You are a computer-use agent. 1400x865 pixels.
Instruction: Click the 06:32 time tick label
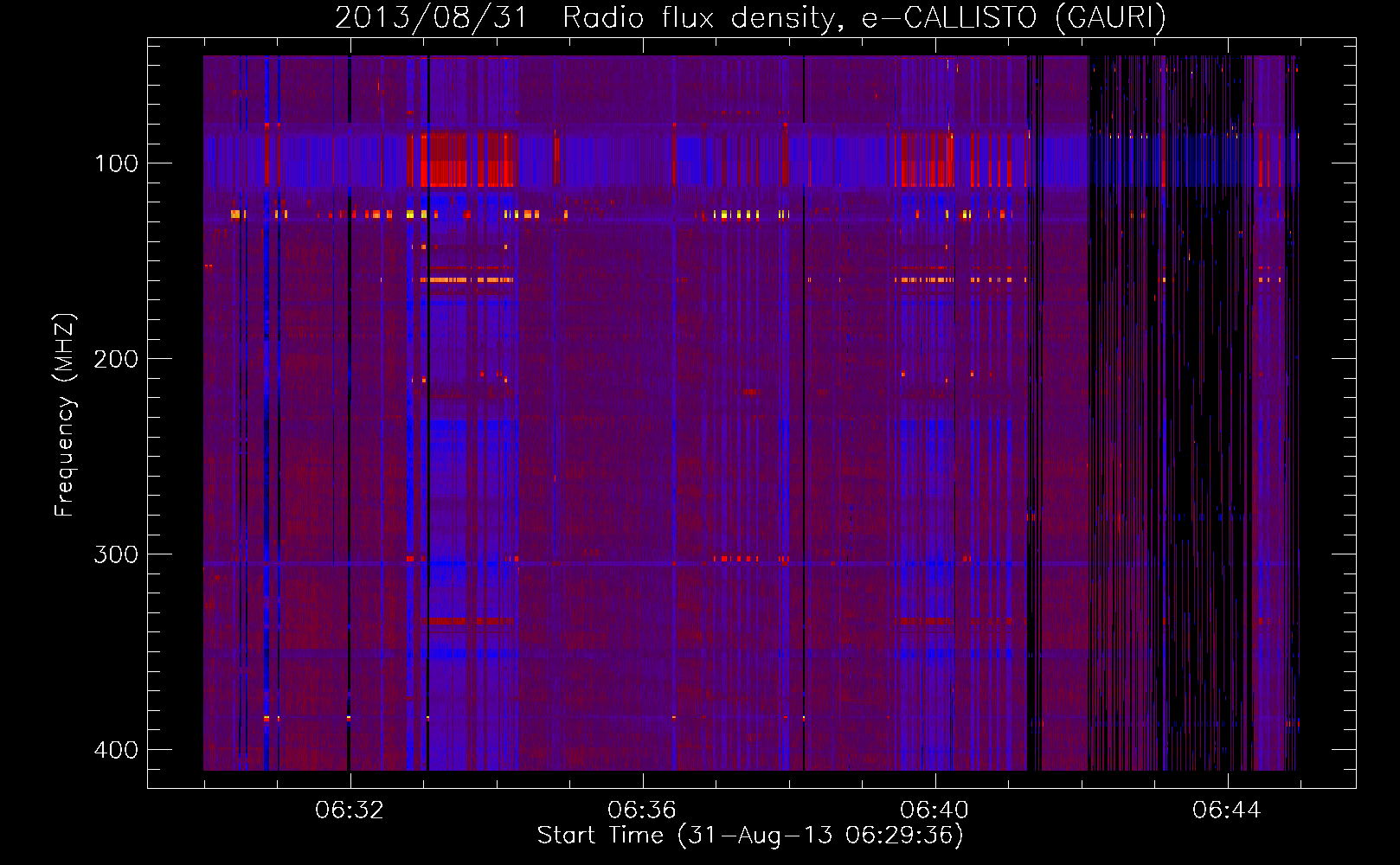[350, 811]
